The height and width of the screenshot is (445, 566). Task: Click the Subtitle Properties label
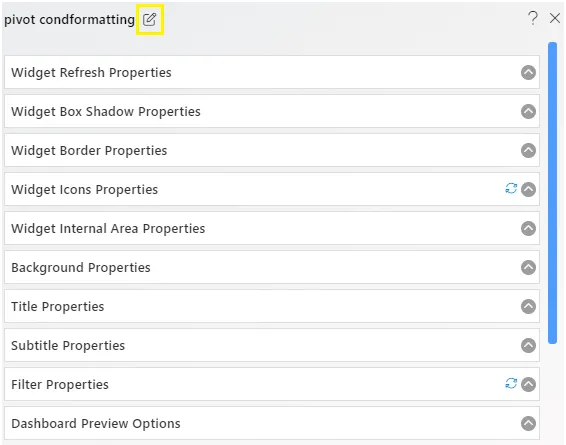pos(68,346)
